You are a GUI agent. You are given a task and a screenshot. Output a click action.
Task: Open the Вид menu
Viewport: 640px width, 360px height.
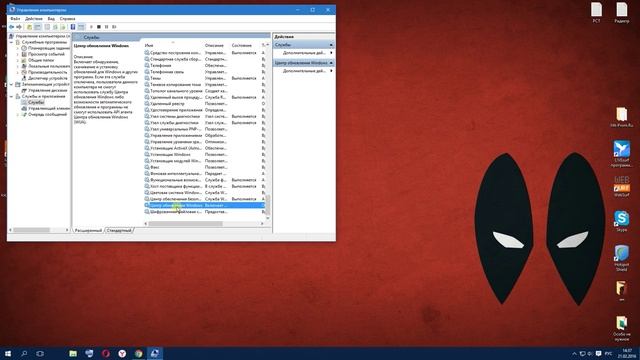pyautogui.click(x=51, y=19)
